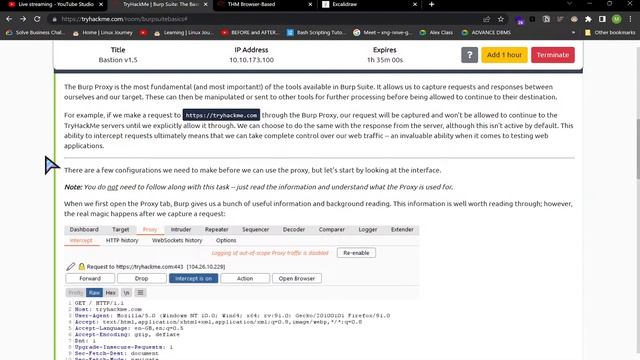The width and height of the screenshot is (640, 360).
Task: Toggle the browser side panel
Action: click(602, 19)
